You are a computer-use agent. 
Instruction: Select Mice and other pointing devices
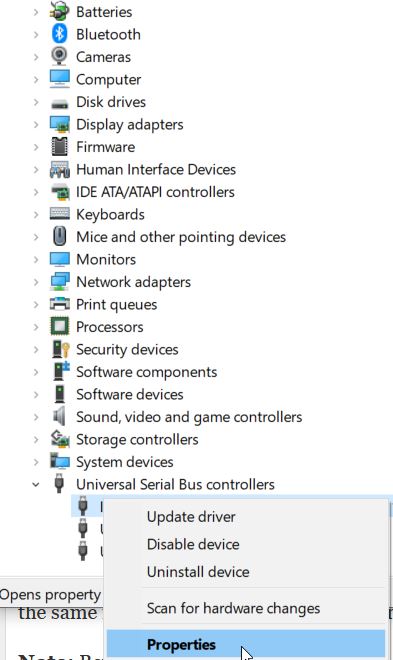181,237
